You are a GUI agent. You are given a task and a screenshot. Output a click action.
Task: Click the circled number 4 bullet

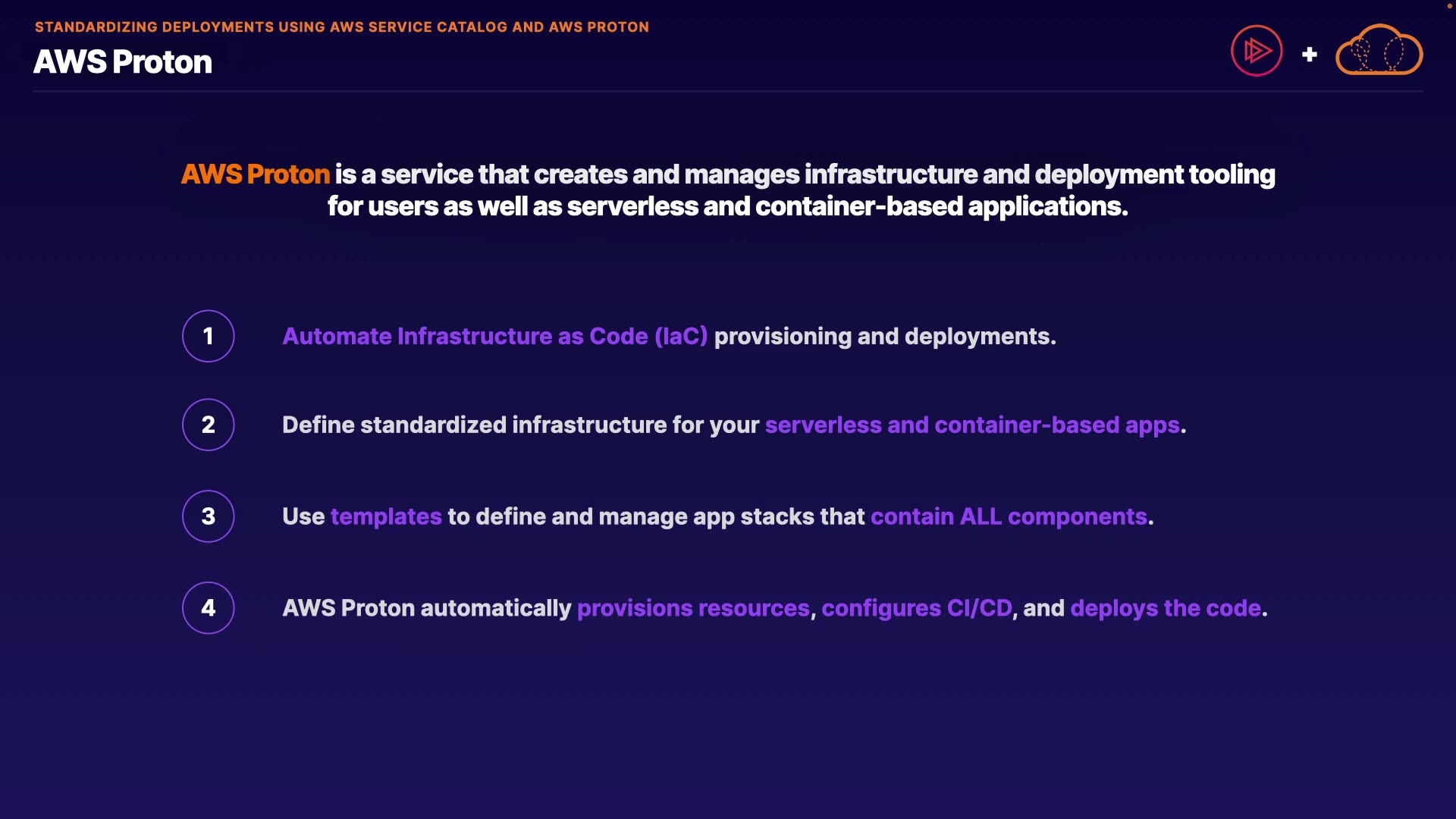click(x=209, y=608)
